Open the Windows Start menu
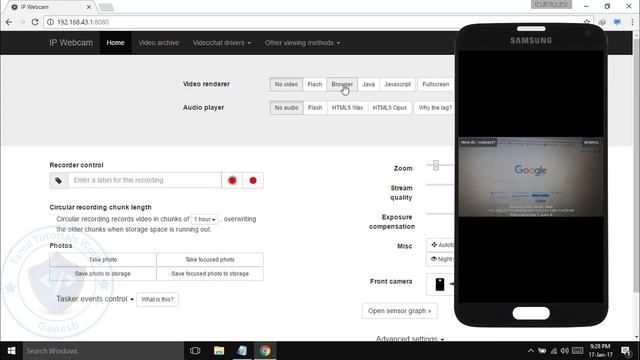This screenshot has width=640, height=360. coord(11,351)
